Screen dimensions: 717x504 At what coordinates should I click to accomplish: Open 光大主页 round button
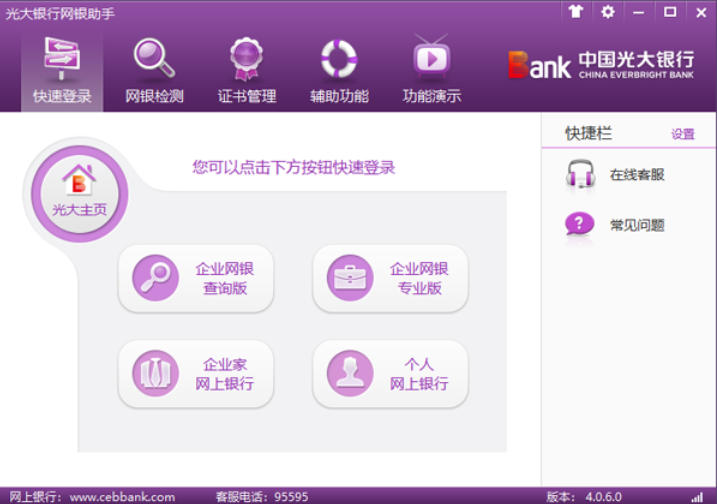pyautogui.click(x=80, y=193)
